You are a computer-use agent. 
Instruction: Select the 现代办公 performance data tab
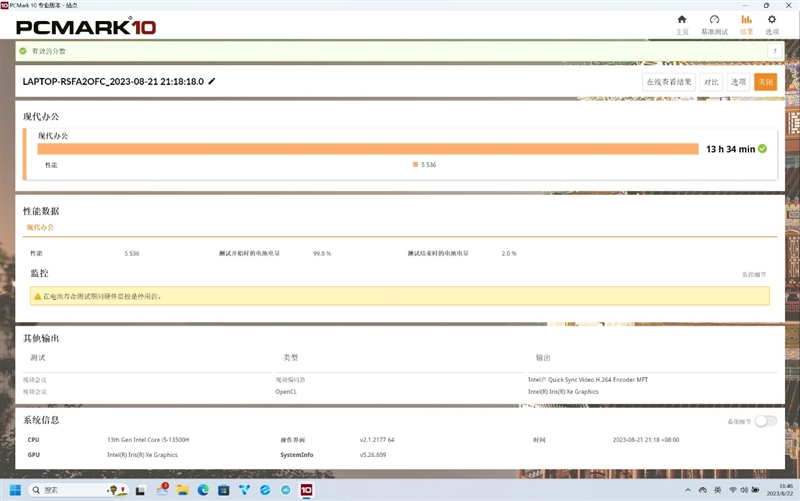(x=40, y=227)
